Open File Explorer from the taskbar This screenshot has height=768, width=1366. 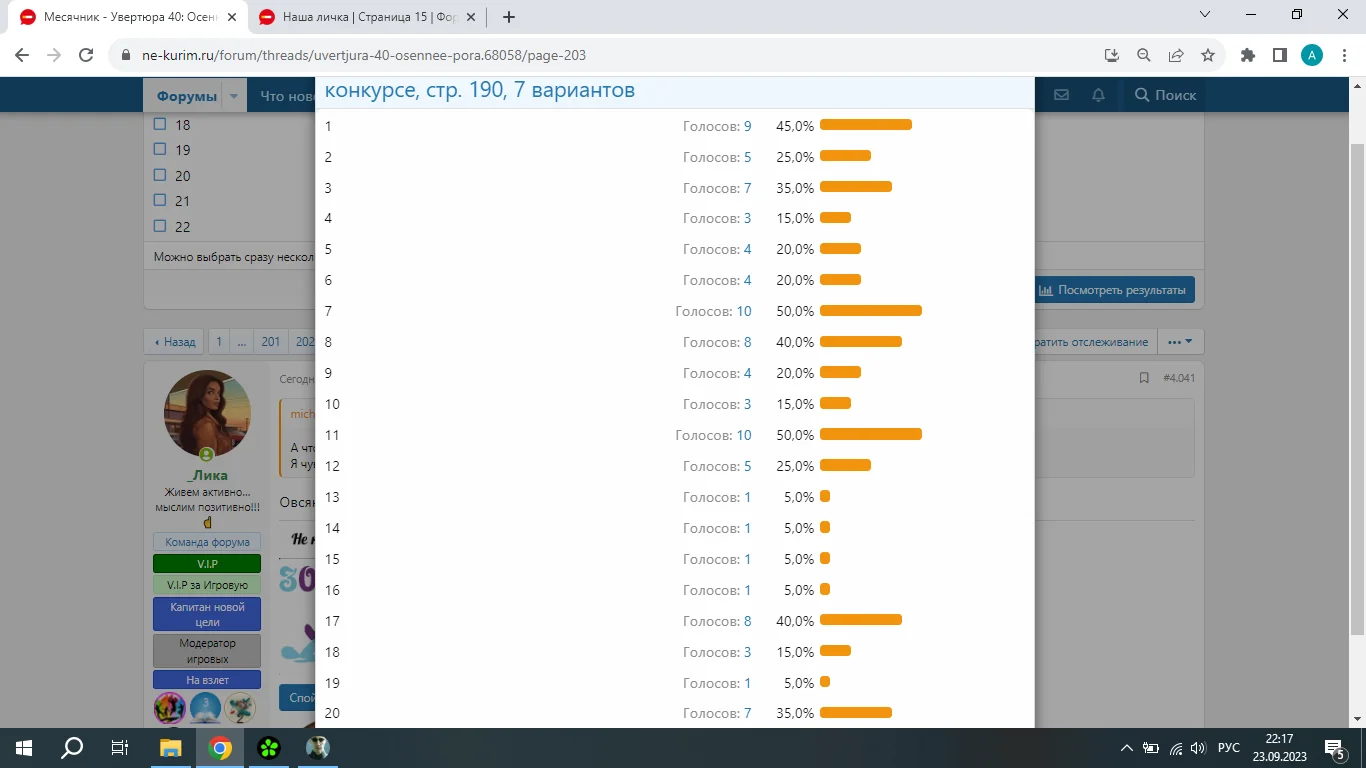point(171,748)
